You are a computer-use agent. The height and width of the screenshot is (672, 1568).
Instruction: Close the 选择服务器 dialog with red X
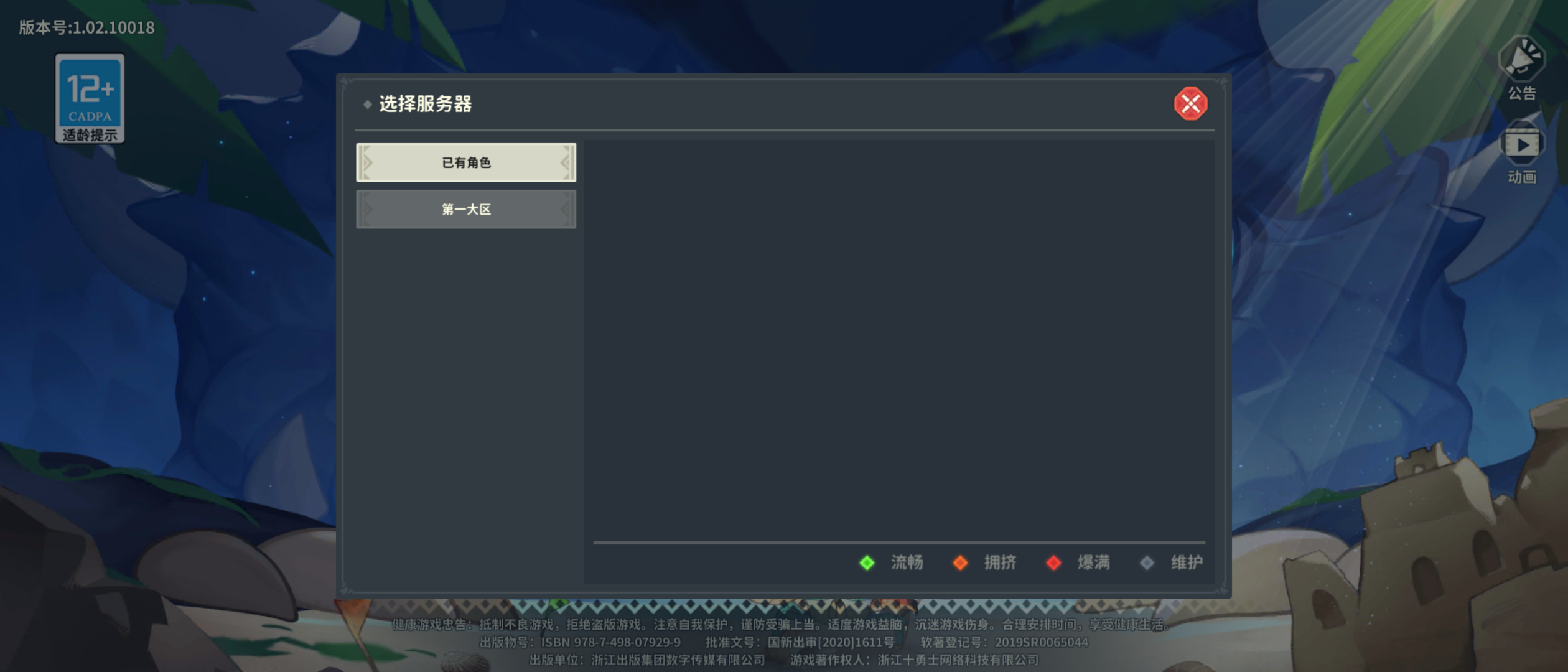click(x=1190, y=103)
